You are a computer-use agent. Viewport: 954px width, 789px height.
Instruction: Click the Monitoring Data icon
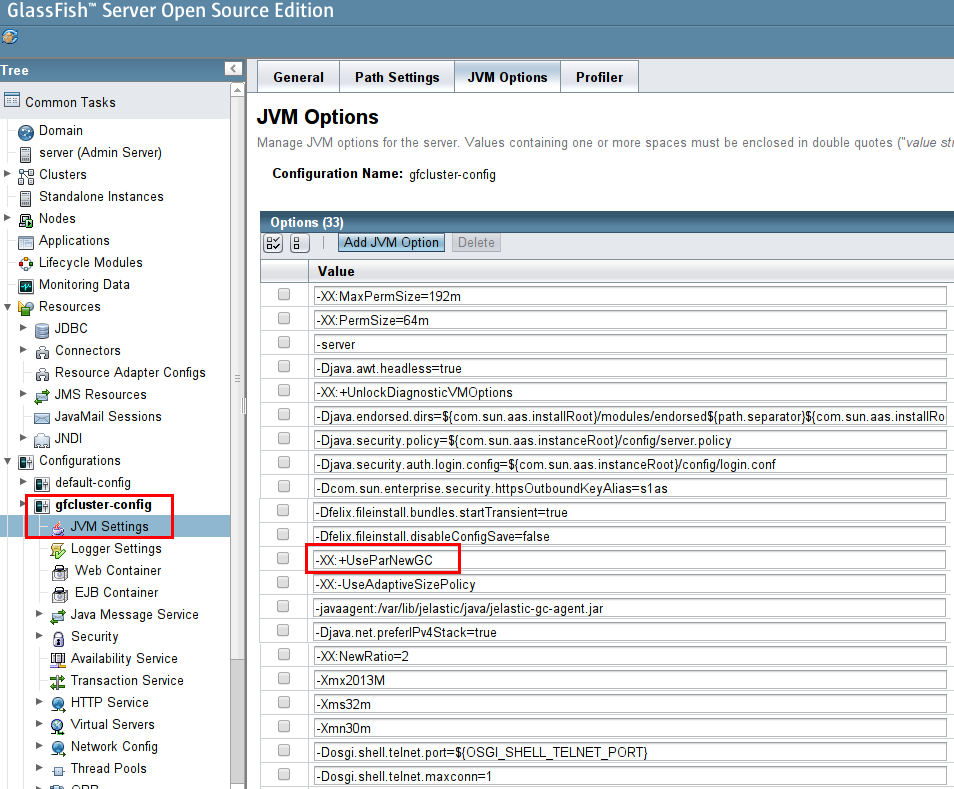[x=26, y=285]
